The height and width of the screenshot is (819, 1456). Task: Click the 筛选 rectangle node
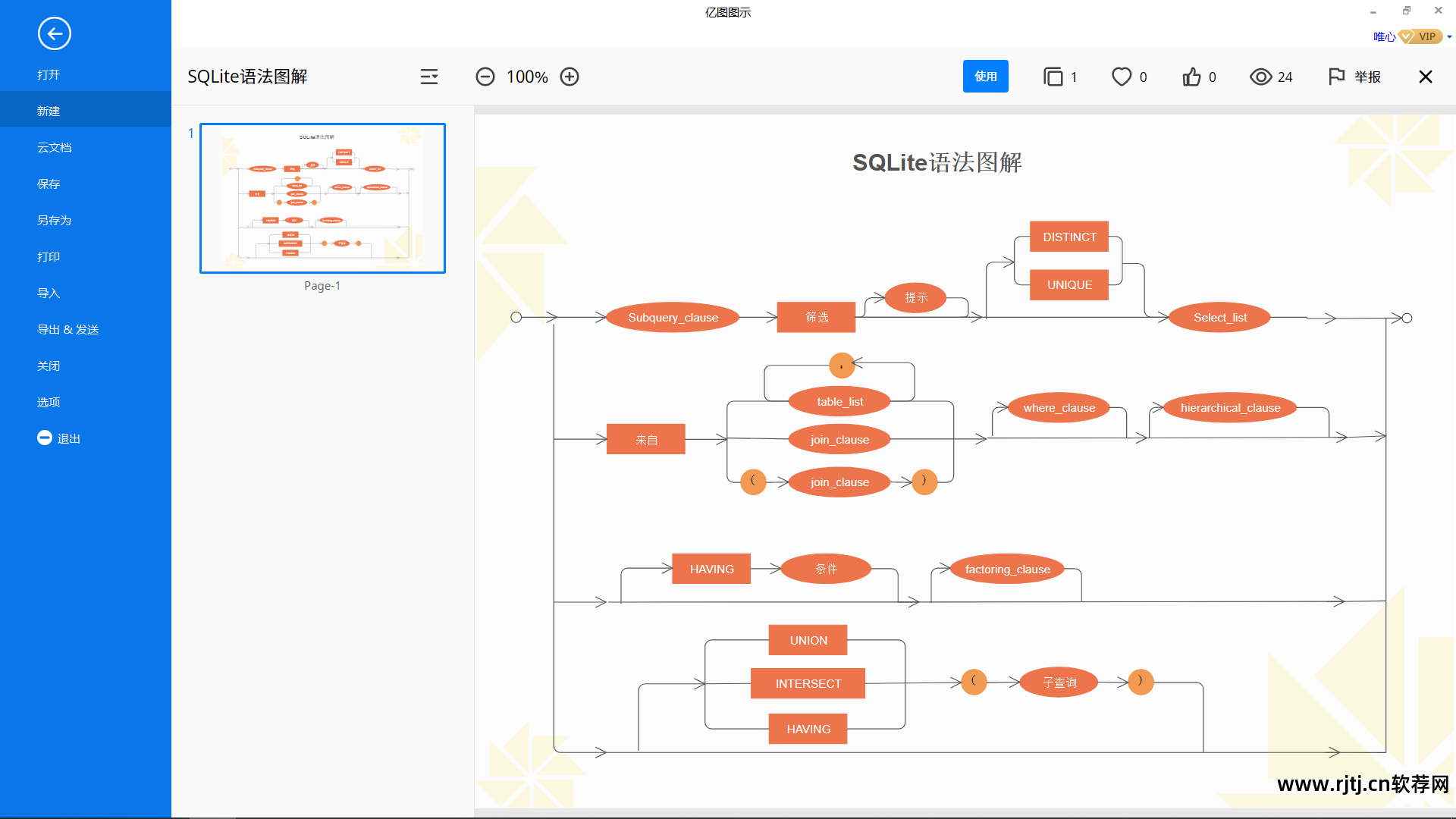pyautogui.click(x=816, y=317)
